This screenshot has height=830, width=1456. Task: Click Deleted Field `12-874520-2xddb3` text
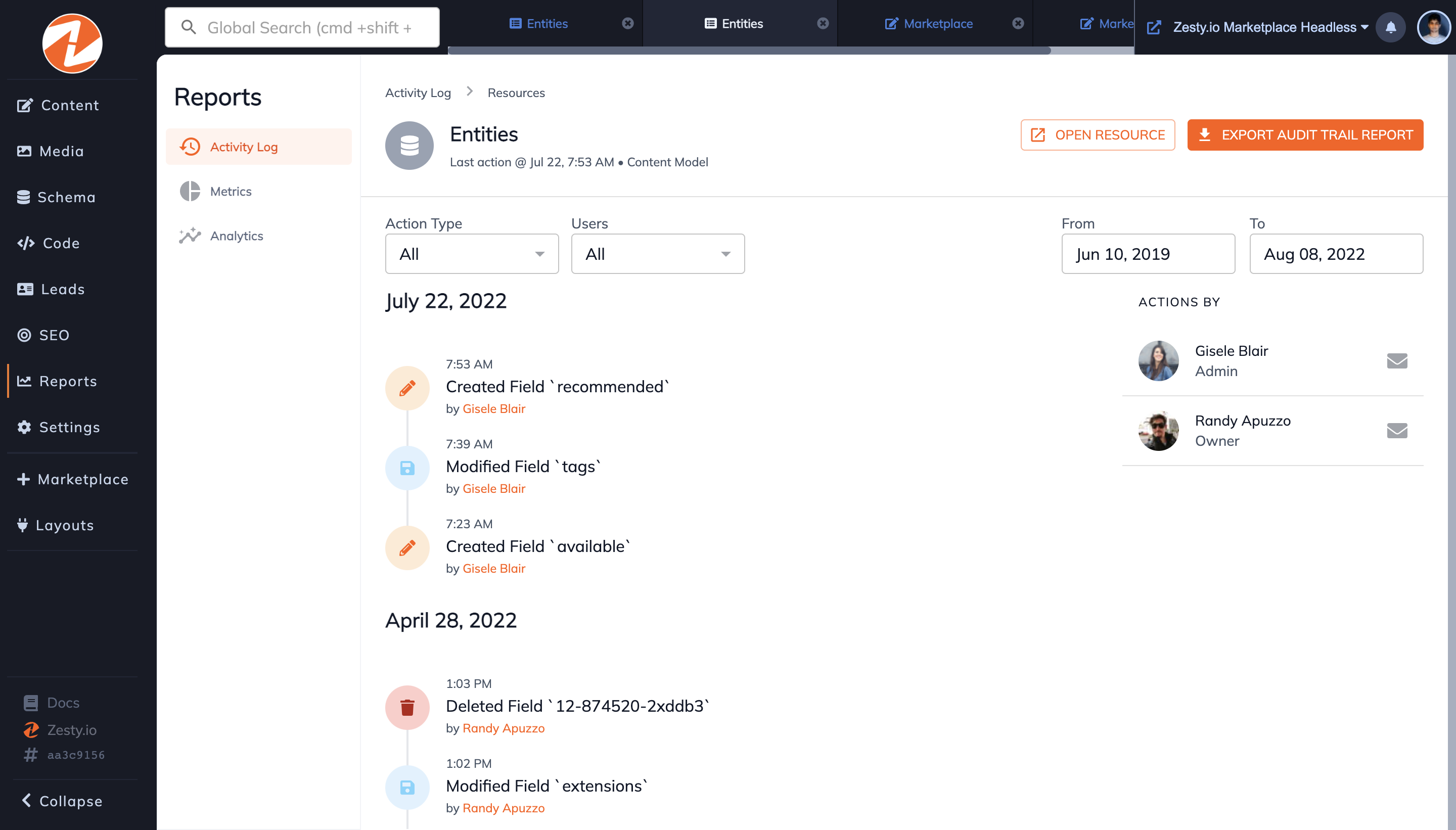[x=577, y=706]
